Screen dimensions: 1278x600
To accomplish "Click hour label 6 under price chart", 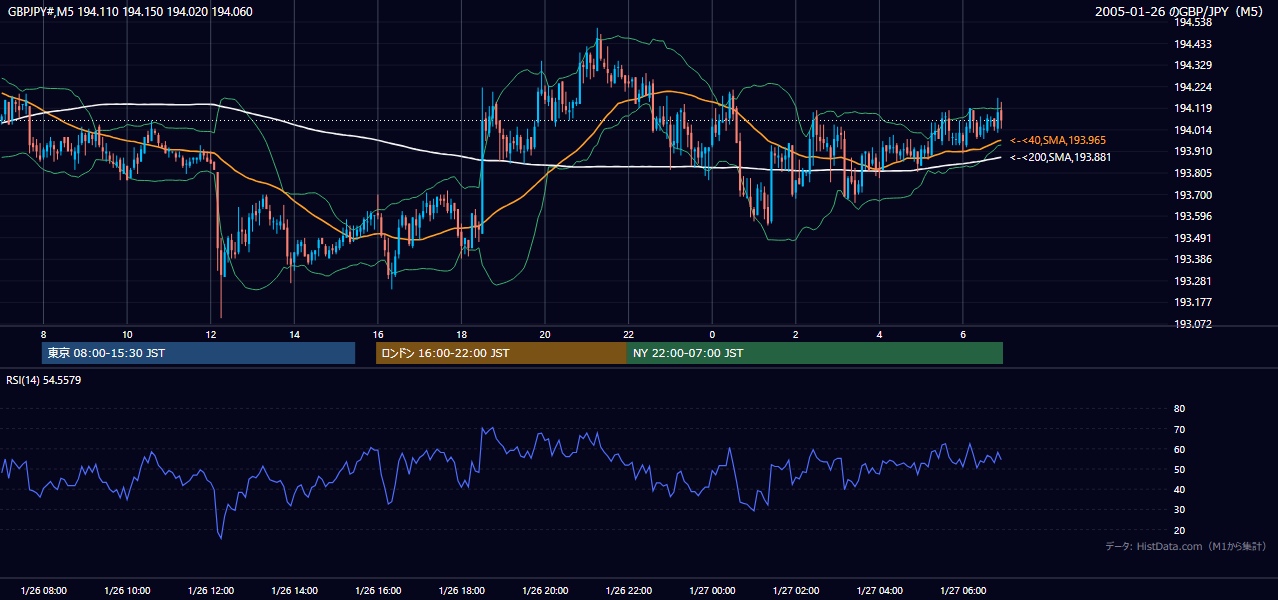I will tap(963, 333).
